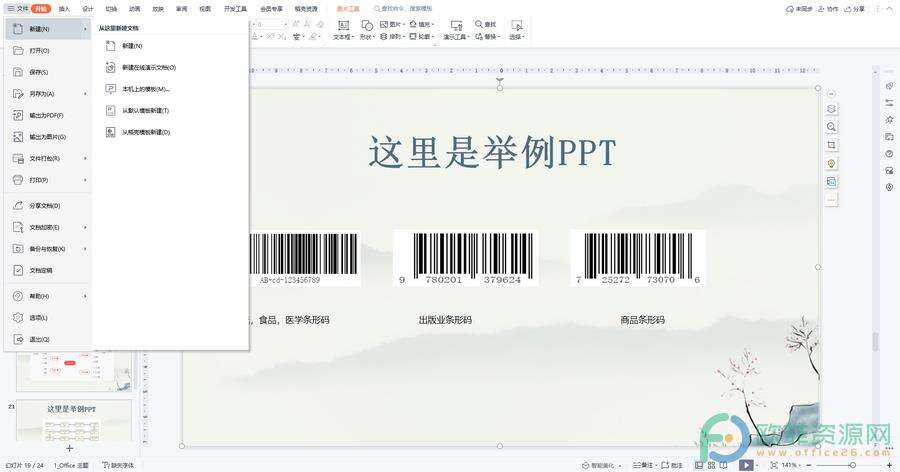Click the Smart beautify (智能美化) status bar button
Viewport: 900px width, 472px height.
click(x=601, y=465)
